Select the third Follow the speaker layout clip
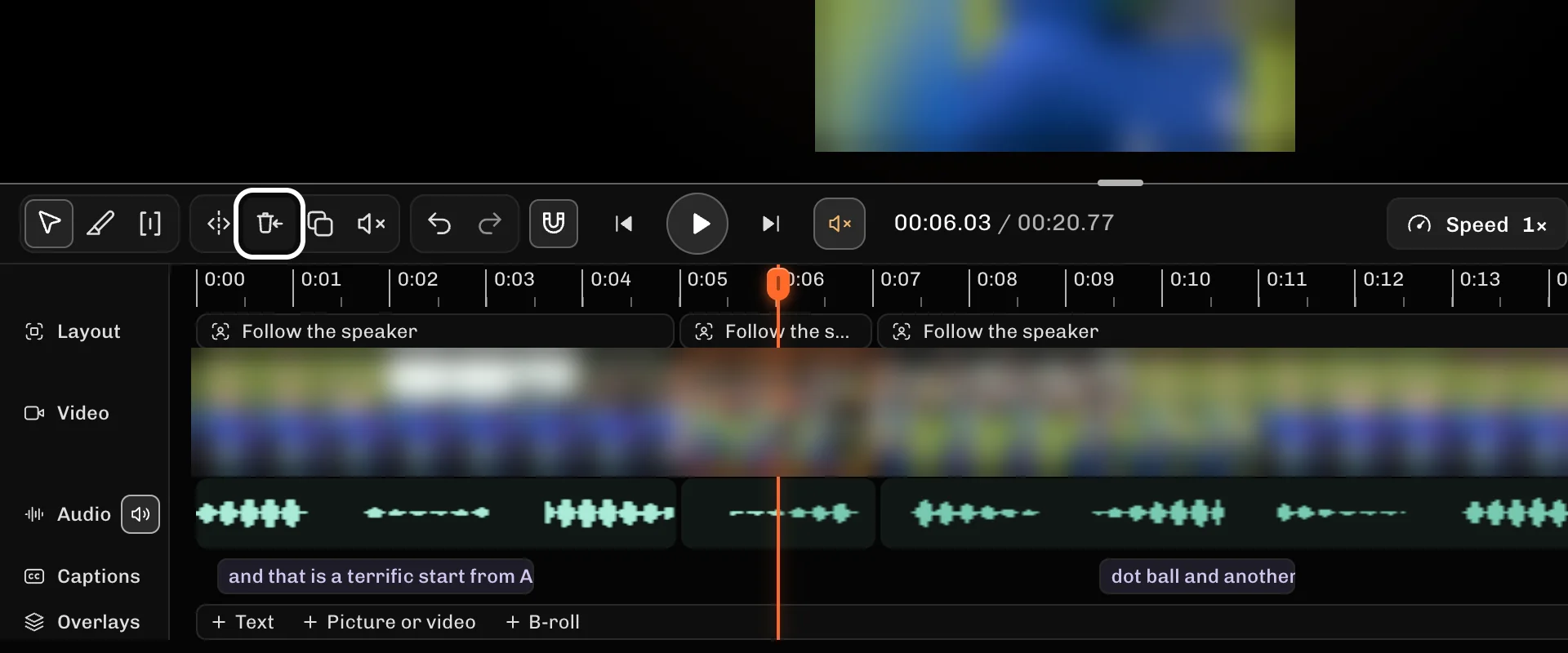This screenshot has width=1568, height=653. (x=1223, y=331)
